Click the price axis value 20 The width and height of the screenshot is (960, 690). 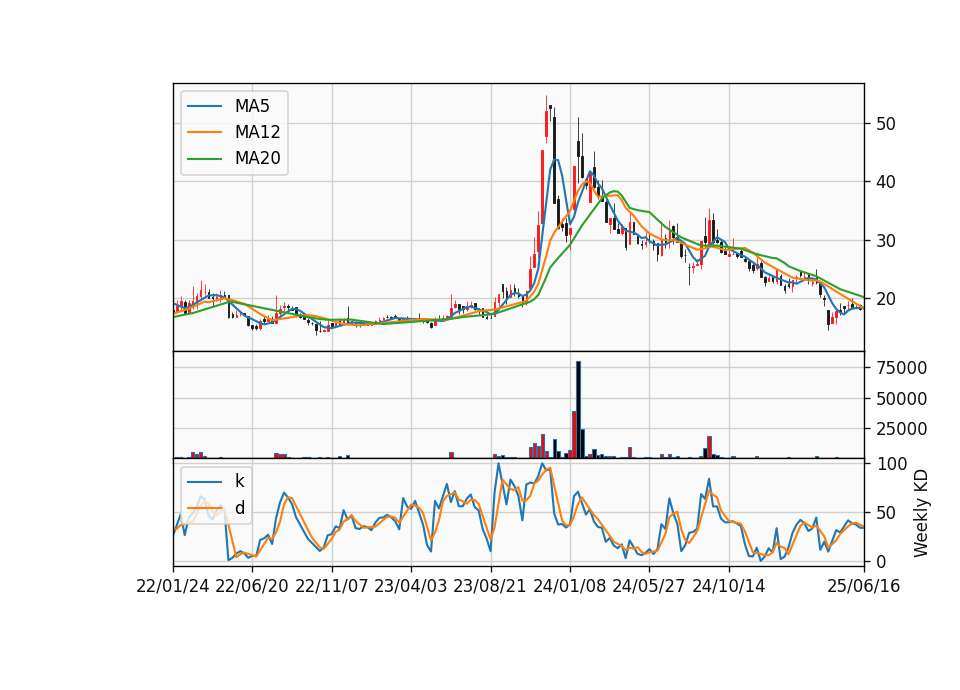(886, 299)
